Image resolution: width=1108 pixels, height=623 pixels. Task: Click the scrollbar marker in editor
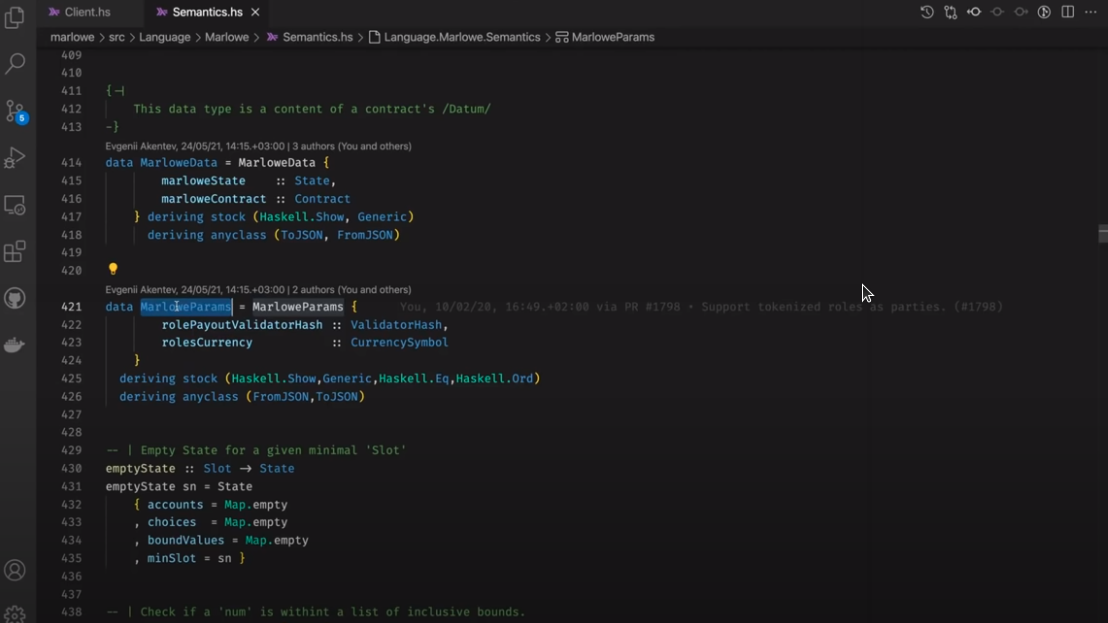1102,234
